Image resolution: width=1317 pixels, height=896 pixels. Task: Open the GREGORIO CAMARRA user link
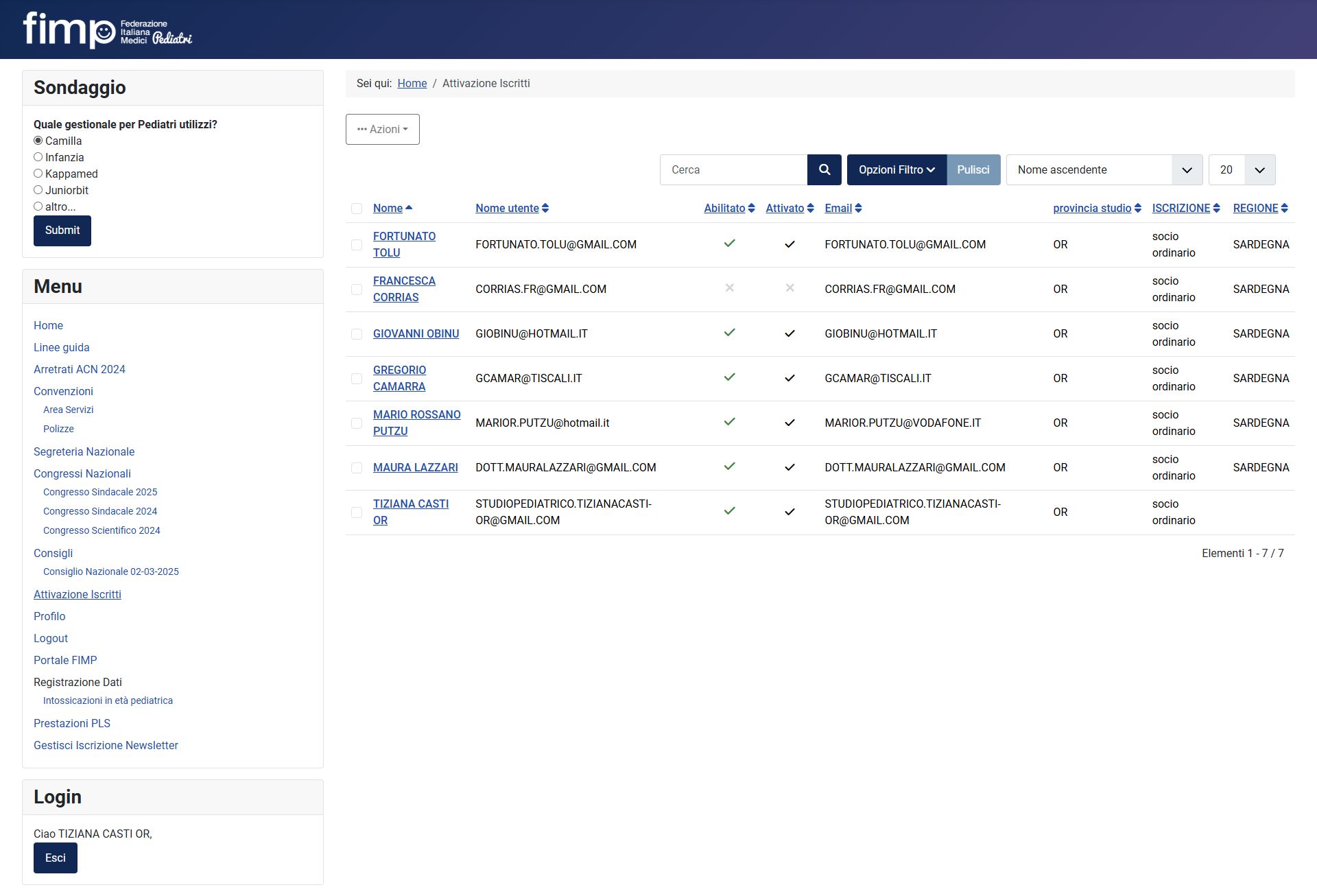click(399, 378)
